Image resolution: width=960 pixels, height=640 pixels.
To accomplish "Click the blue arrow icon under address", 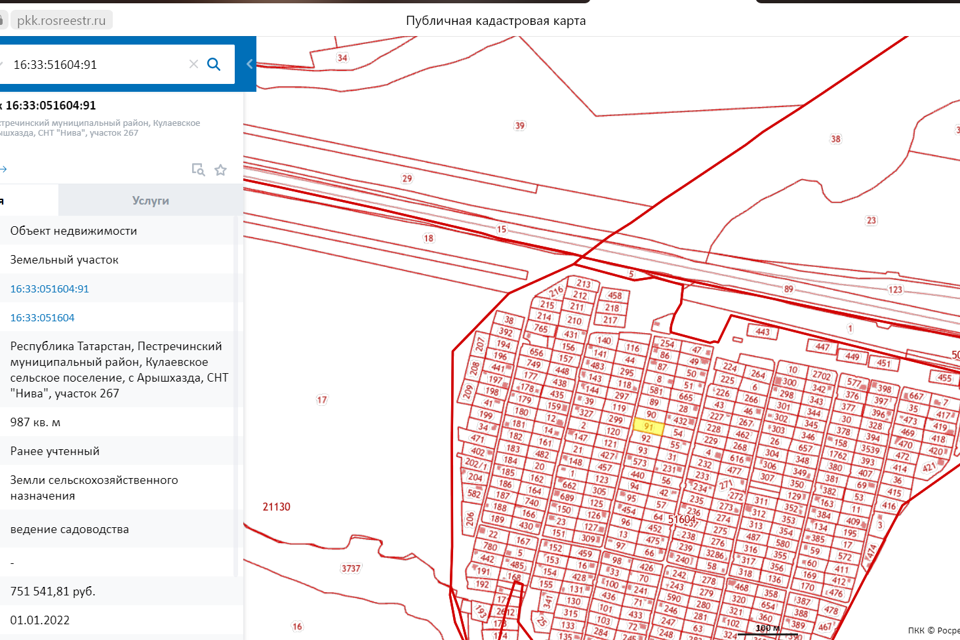I will tap(3, 170).
